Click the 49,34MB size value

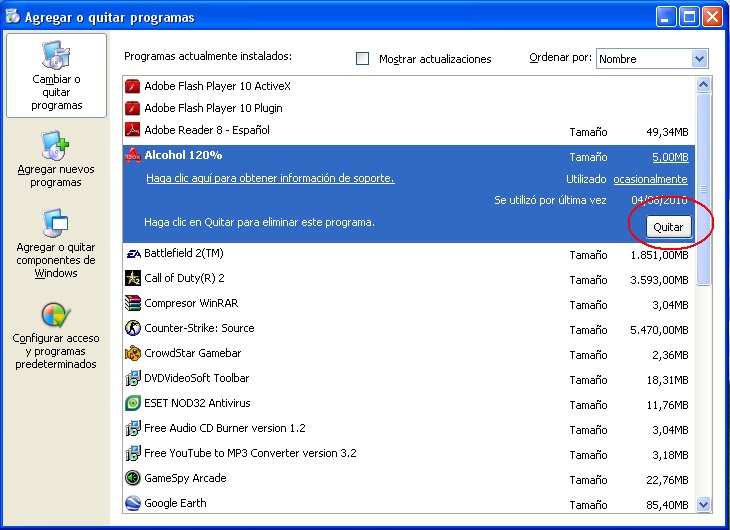(x=667, y=132)
